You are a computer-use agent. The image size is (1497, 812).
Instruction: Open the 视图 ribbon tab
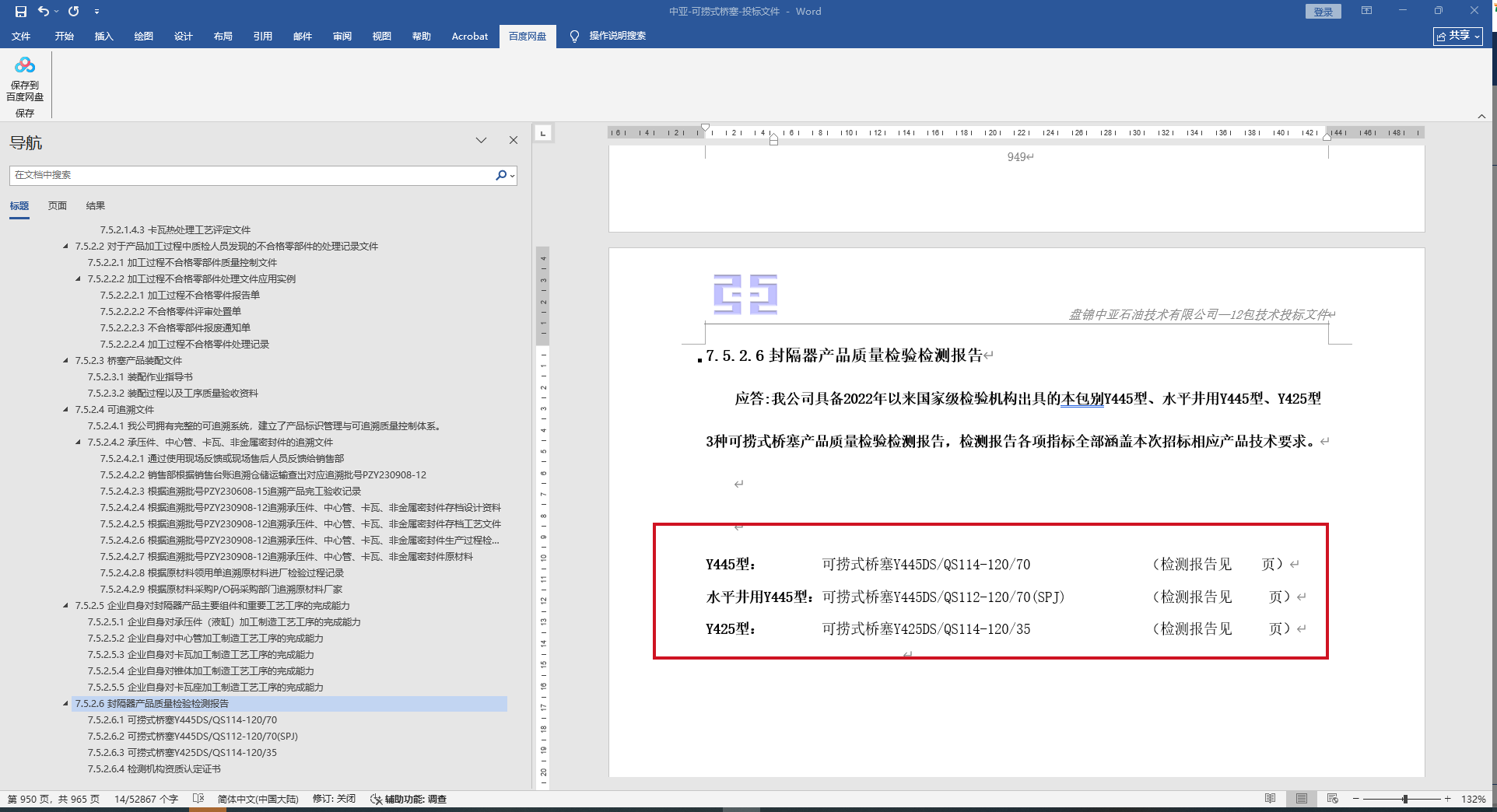(382, 37)
